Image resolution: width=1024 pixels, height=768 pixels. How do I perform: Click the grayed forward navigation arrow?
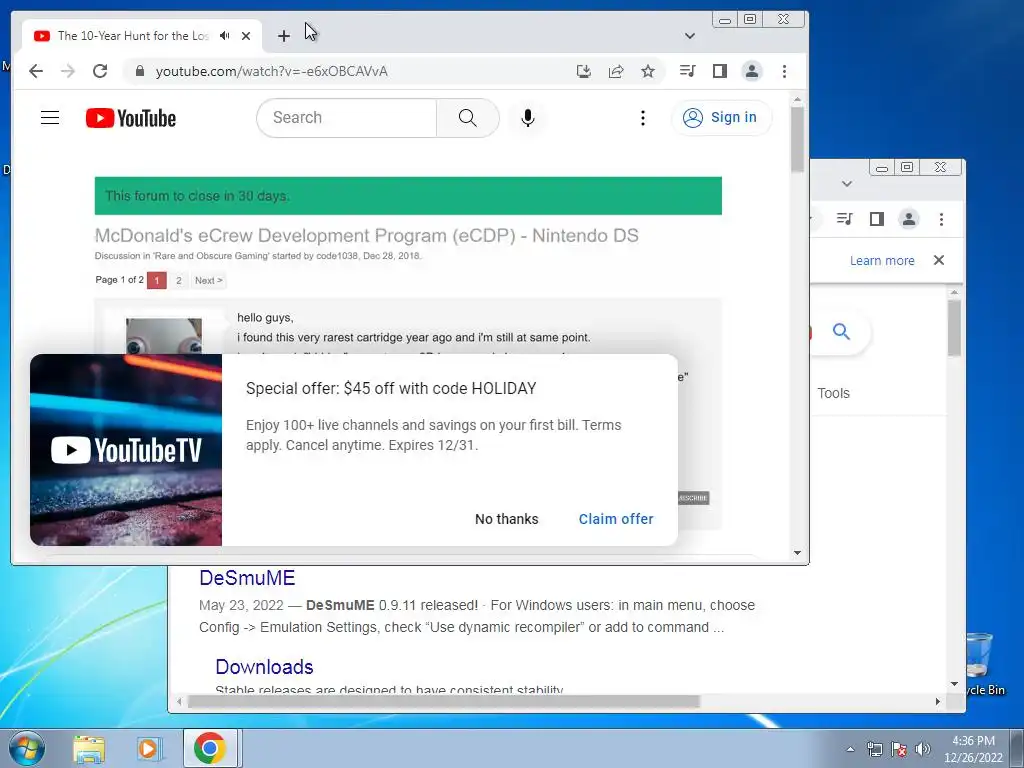click(x=68, y=71)
